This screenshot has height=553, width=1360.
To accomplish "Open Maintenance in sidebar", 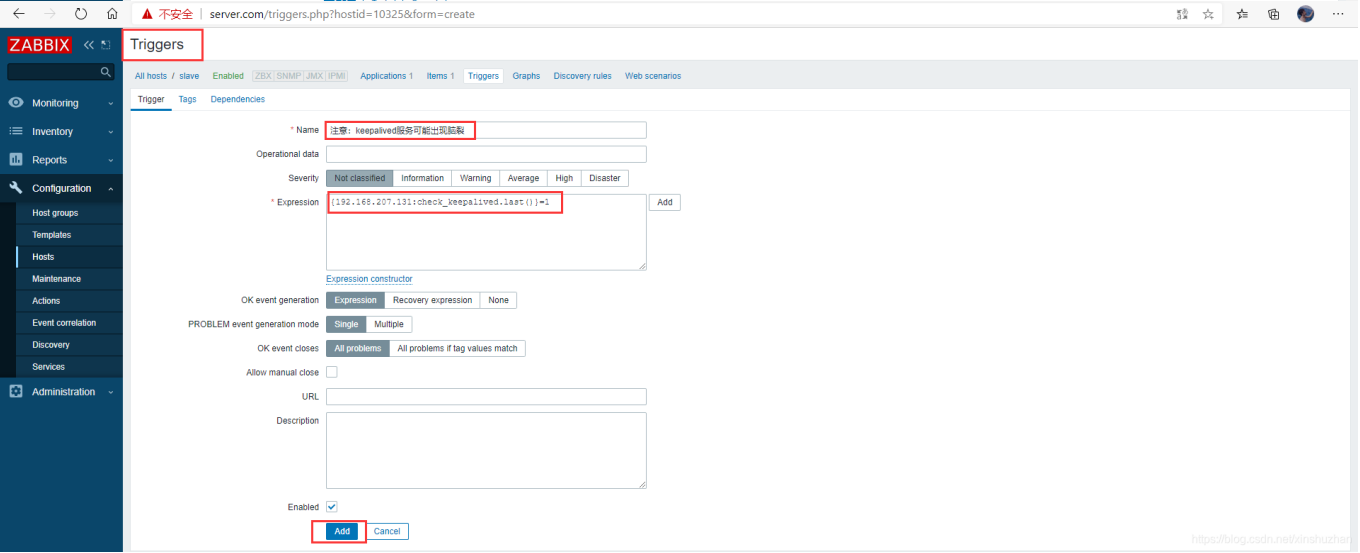I will (x=56, y=279).
